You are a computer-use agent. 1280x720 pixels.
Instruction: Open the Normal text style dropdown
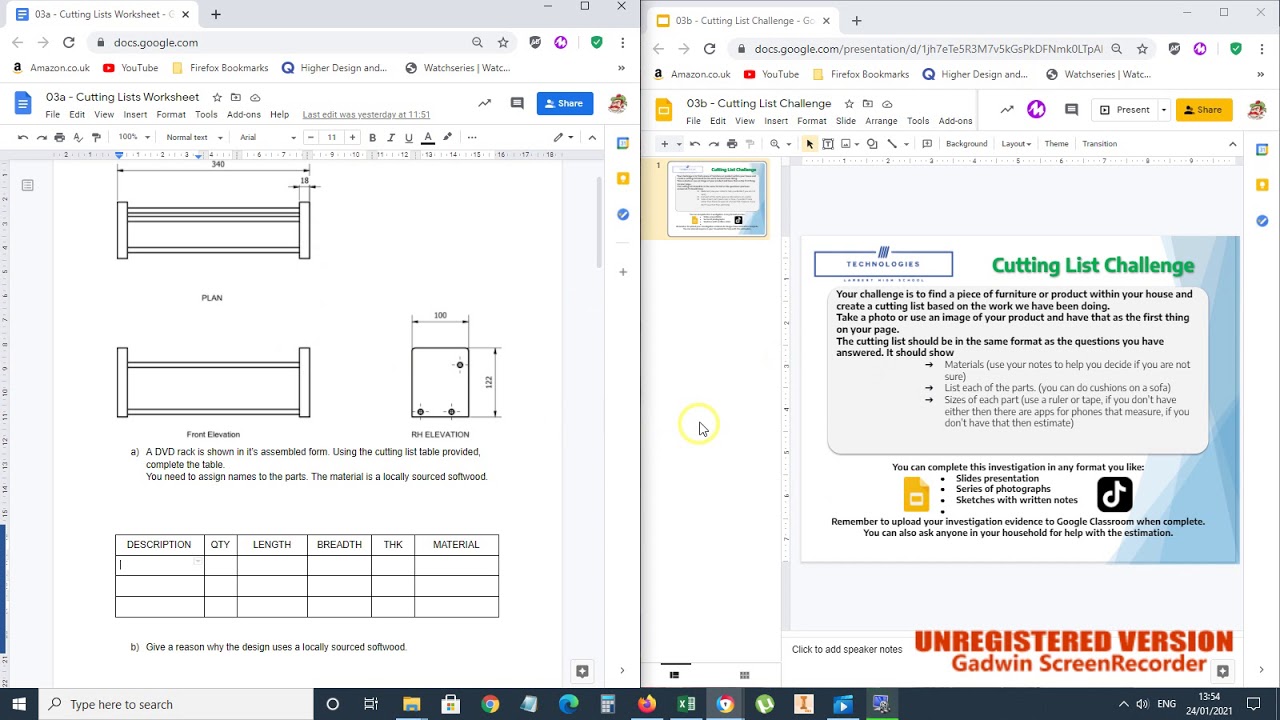[194, 137]
